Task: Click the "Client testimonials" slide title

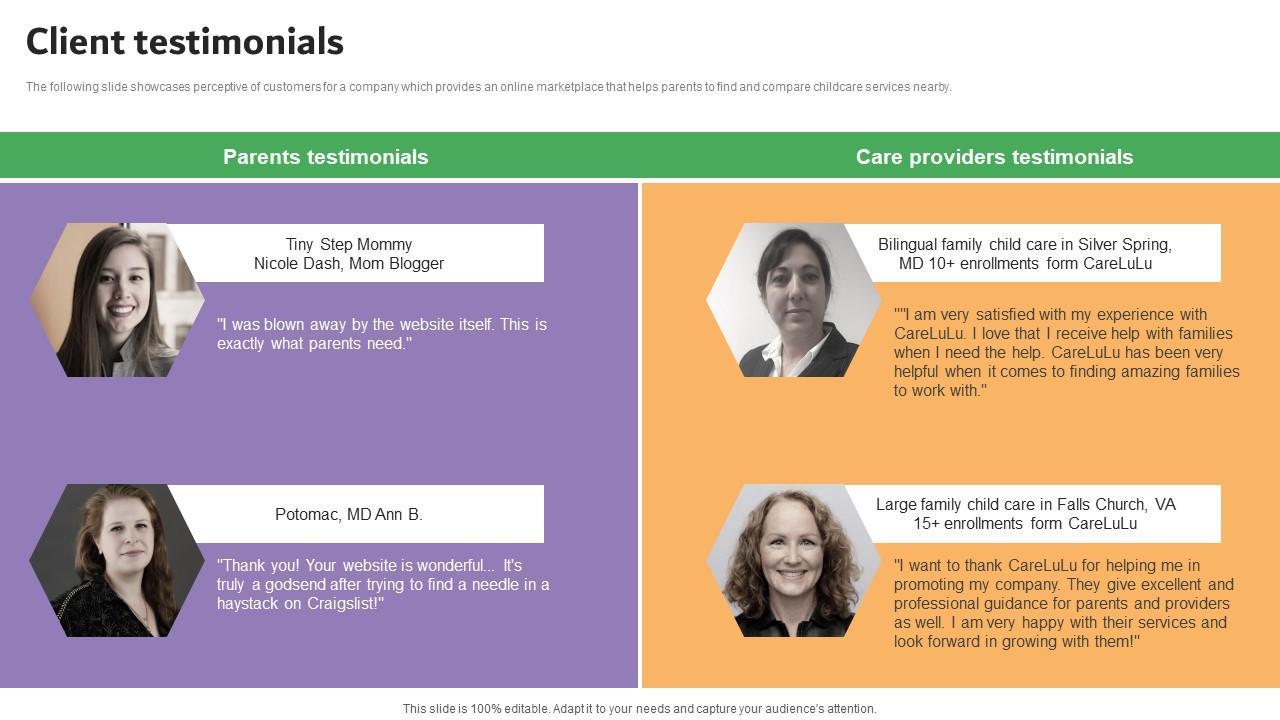Action: [185, 42]
